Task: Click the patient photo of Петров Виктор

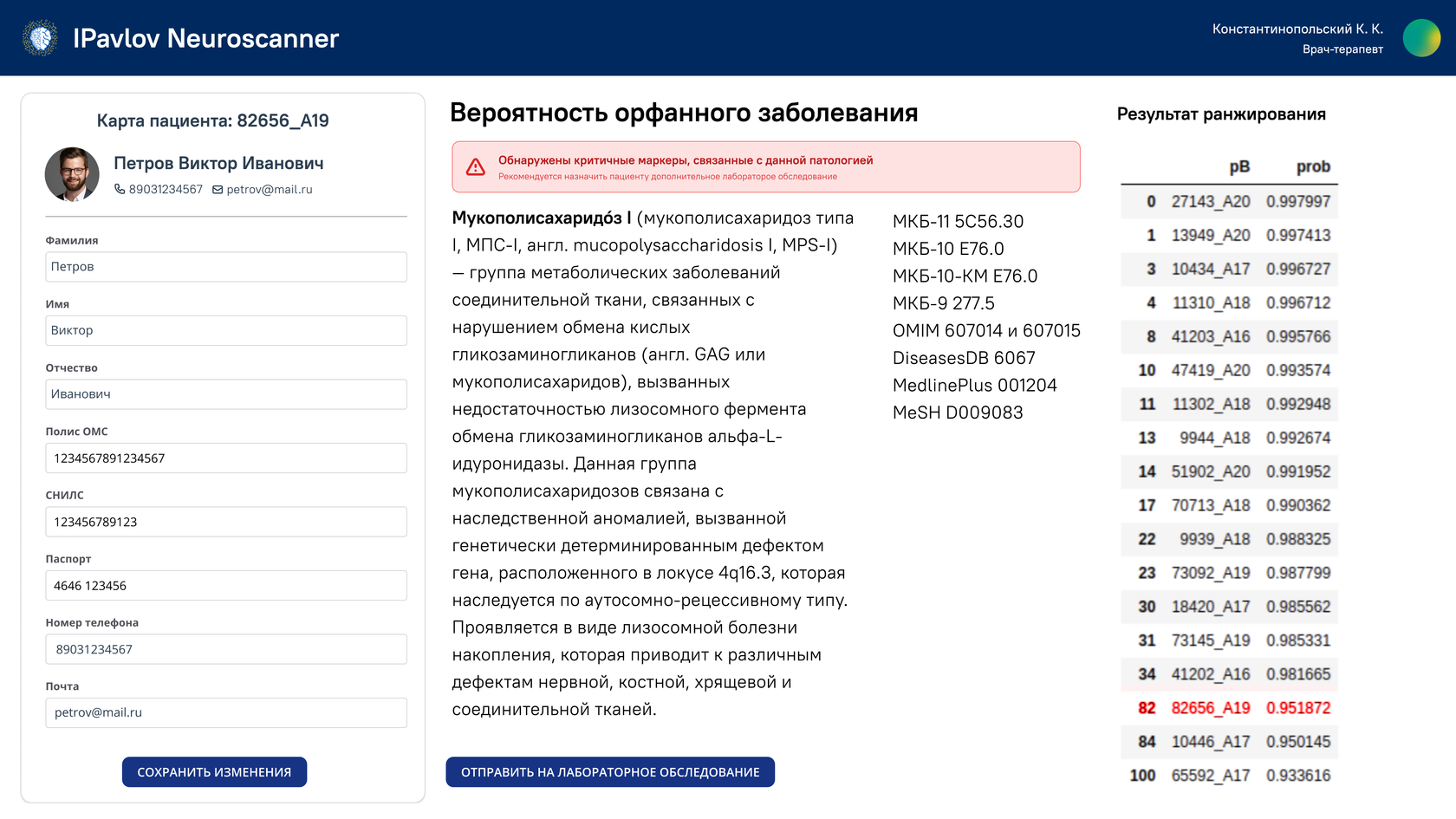Action: point(72,174)
